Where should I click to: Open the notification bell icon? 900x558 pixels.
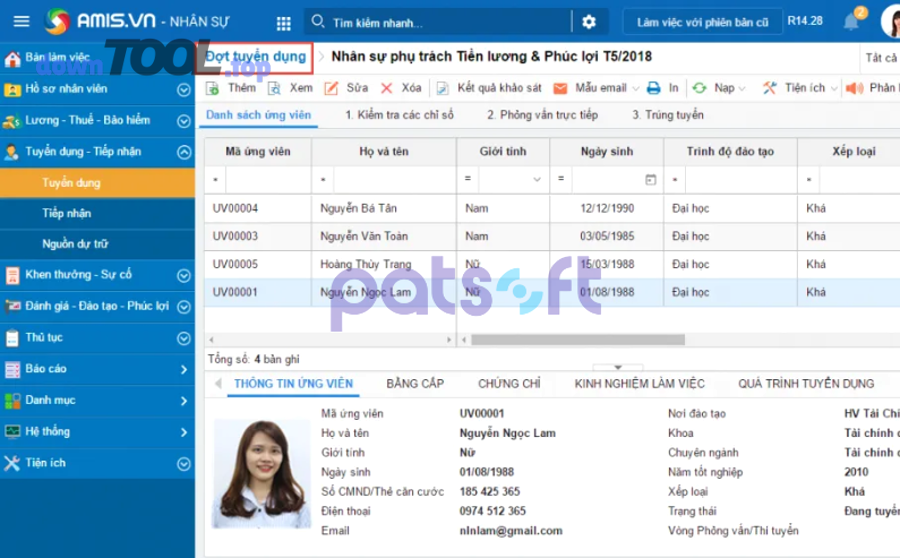tap(851, 22)
